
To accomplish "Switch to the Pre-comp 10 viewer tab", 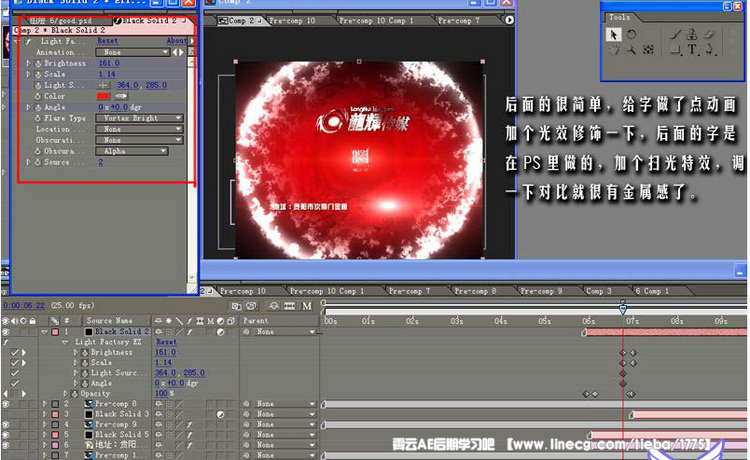I will pos(292,21).
